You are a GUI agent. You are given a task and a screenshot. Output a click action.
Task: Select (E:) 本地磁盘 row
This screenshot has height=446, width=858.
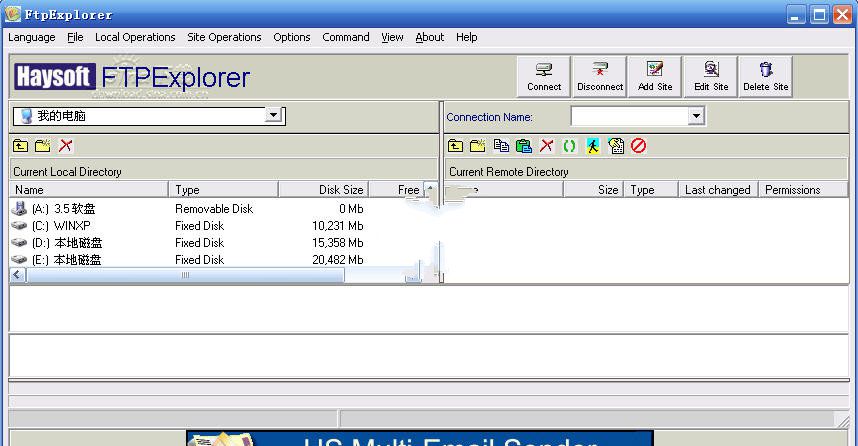[x=188, y=259]
